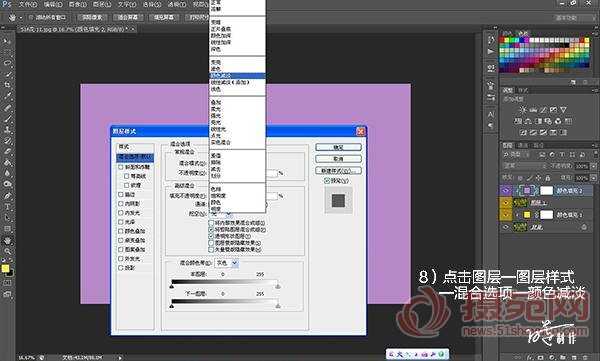Click the 确定 button
Image resolution: width=600 pixels, height=361 pixels.
coord(338,147)
